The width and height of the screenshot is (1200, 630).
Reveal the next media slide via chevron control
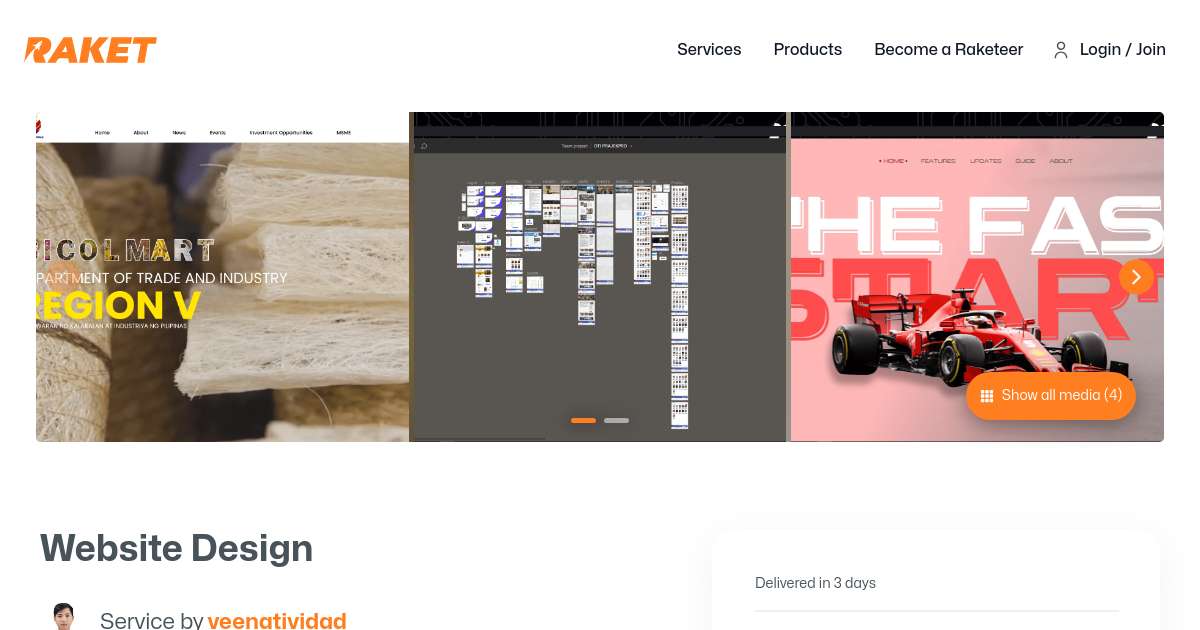point(1136,277)
